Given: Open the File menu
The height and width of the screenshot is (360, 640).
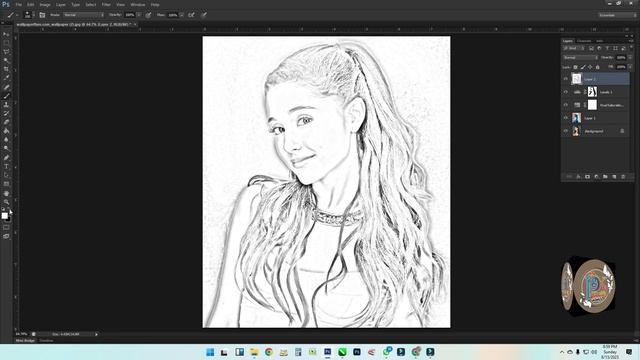Looking at the screenshot, I should 19,4.
